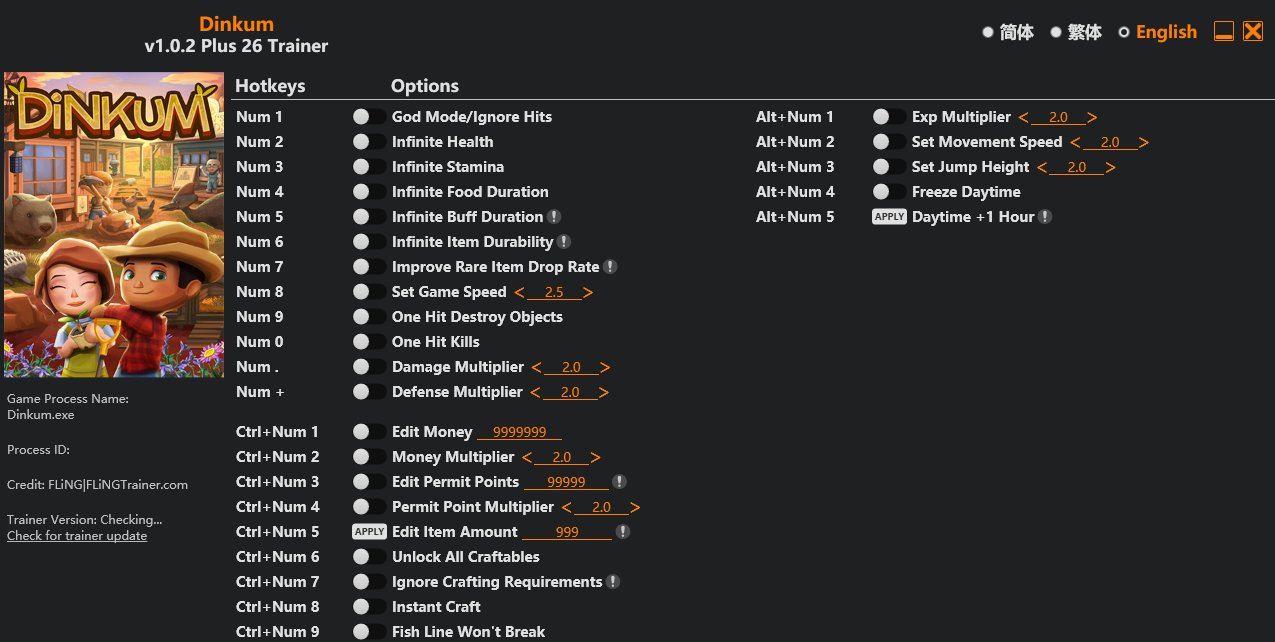Image resolution: width=1275 pixels, height=642 pixels.
Task: Enable Infinite Stamina switch
Action: click(x=369, y=167)
